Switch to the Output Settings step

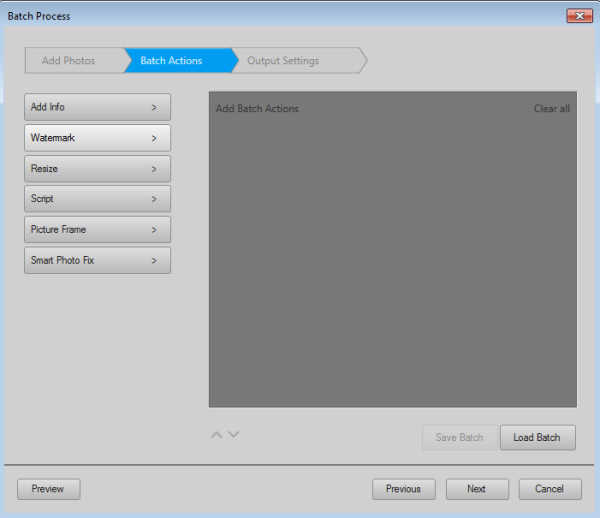click(298, 60)
